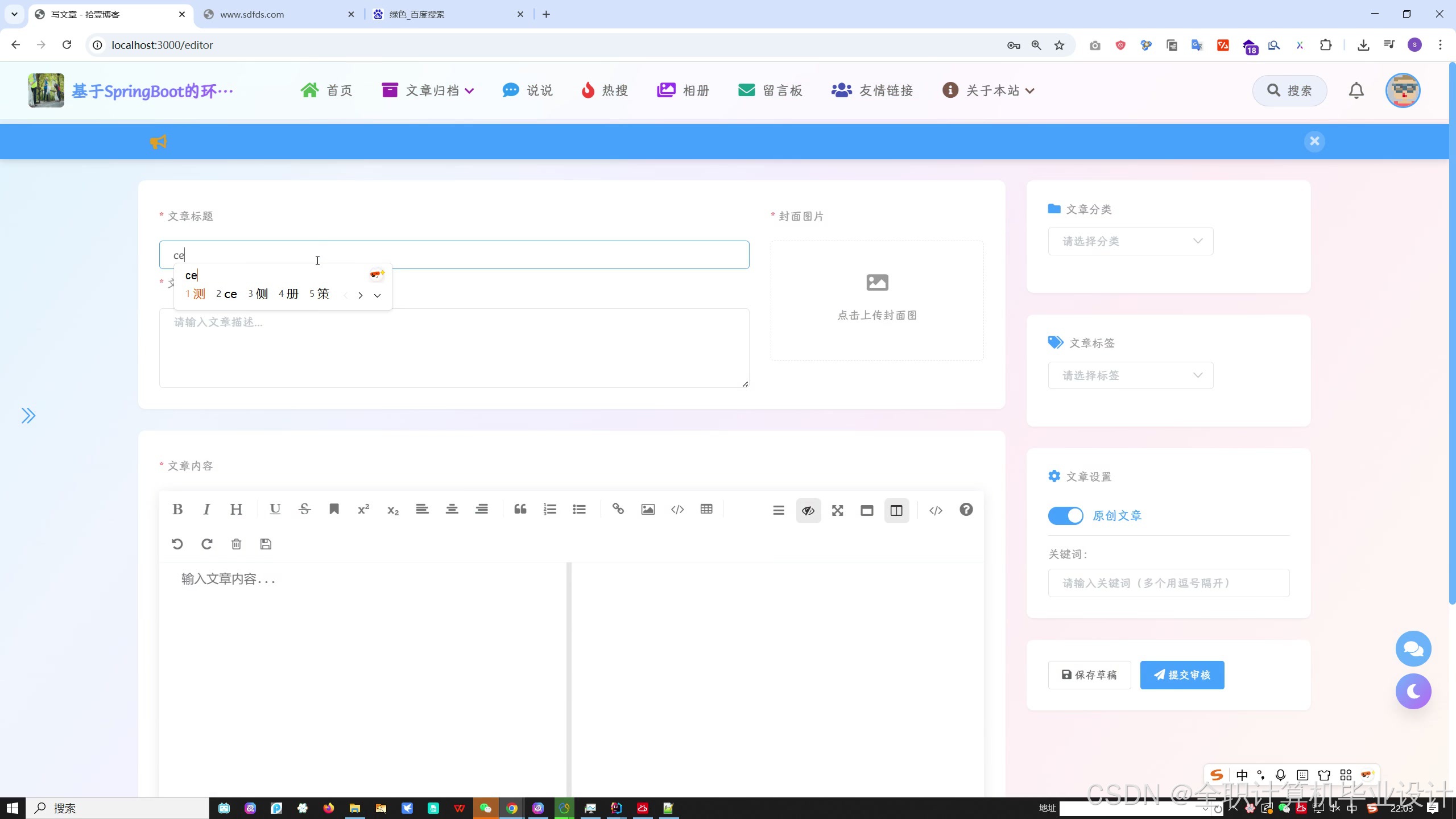Click the 提交审核 submit button
Image resolution: width=1456 pixels, height=819 pixels.
[1182, 675]
